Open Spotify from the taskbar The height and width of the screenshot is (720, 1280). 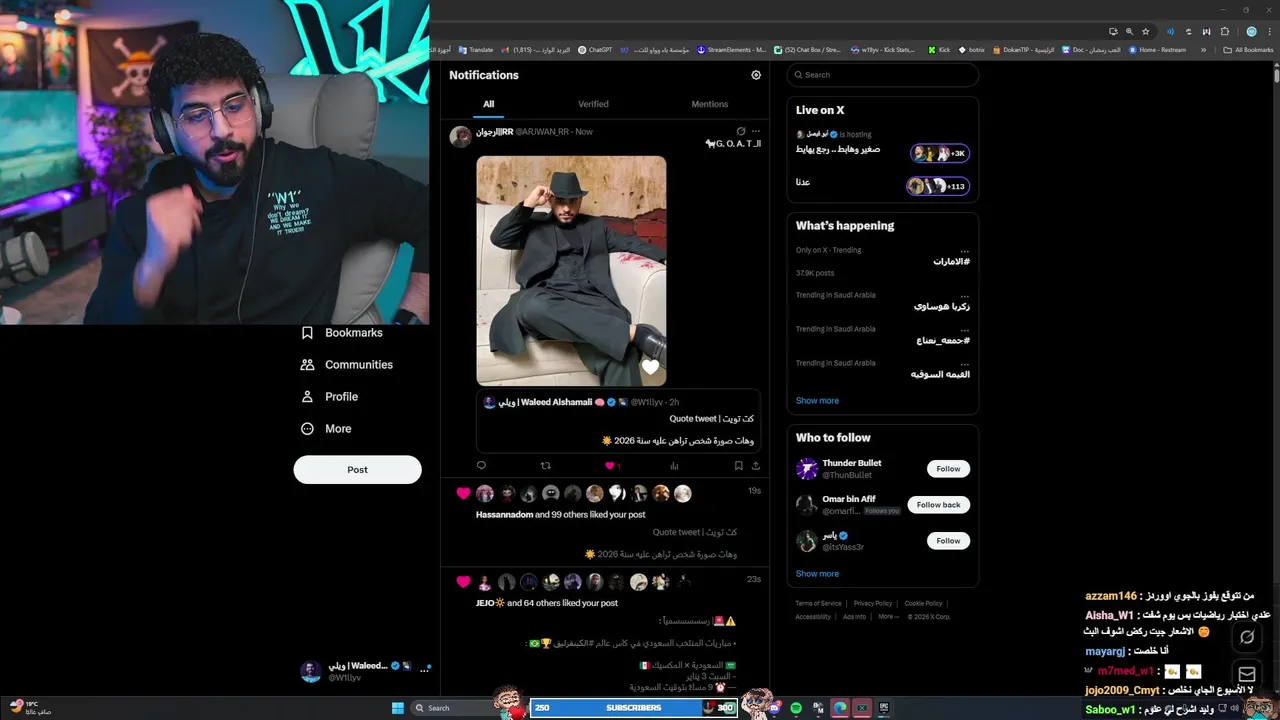[x=796, y=708]
